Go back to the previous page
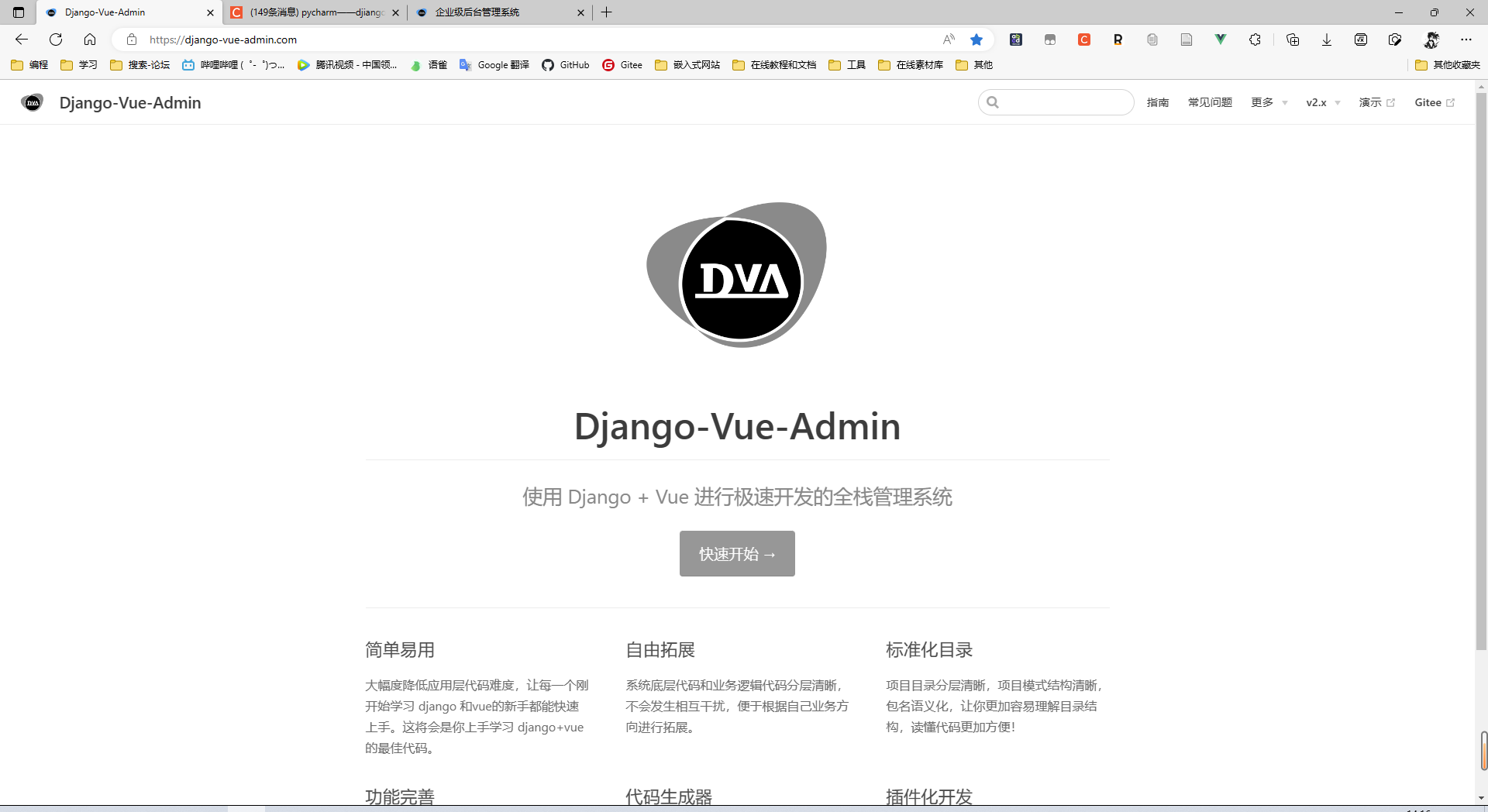The width and height of the screenshot is (1488, 812). 22,40
